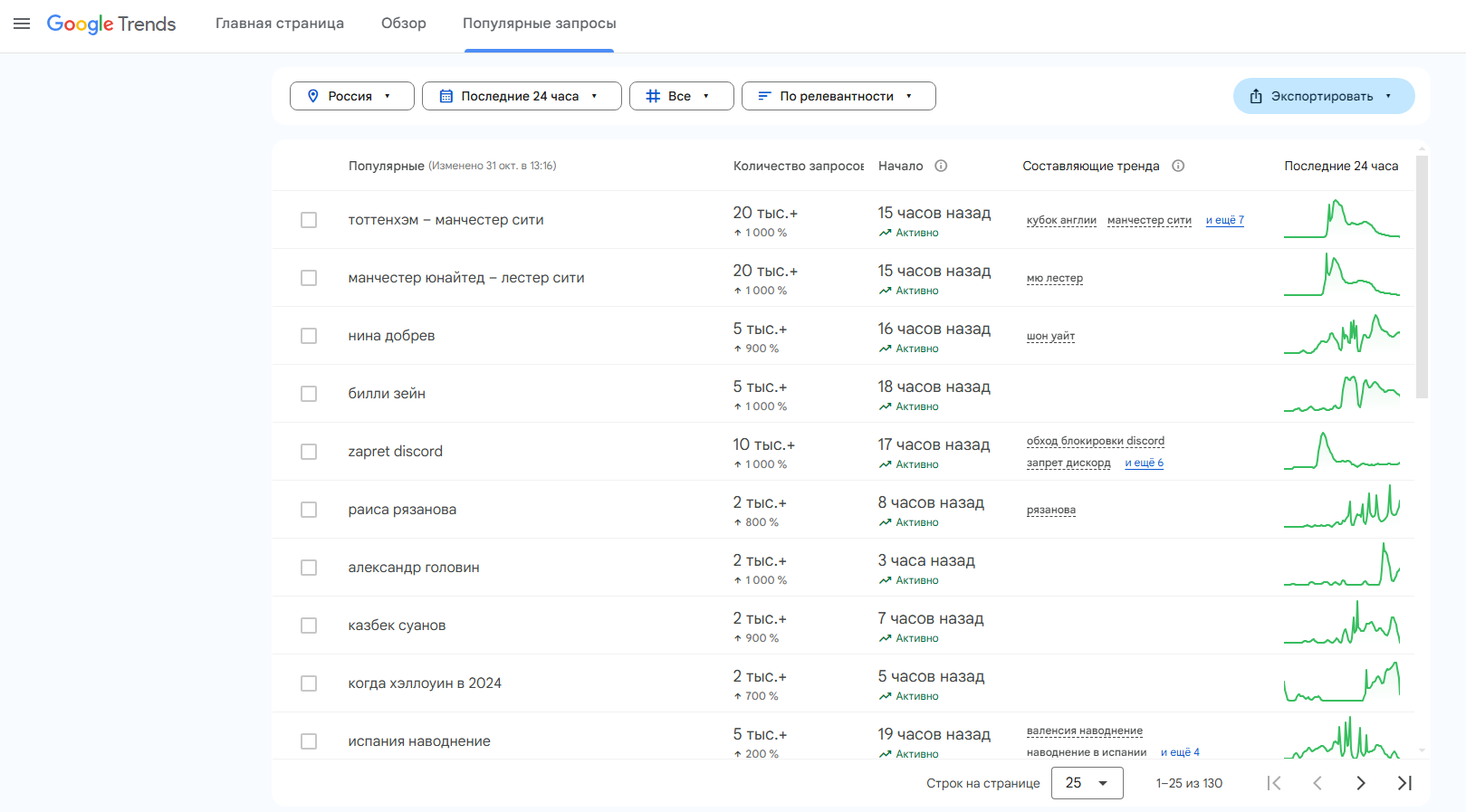The height and width of the screenshot is (812, 1466).
Task: Select checkbox for тоттенхэм – манчестер сити
Action: pyautogui.click(x=309, y=220)
